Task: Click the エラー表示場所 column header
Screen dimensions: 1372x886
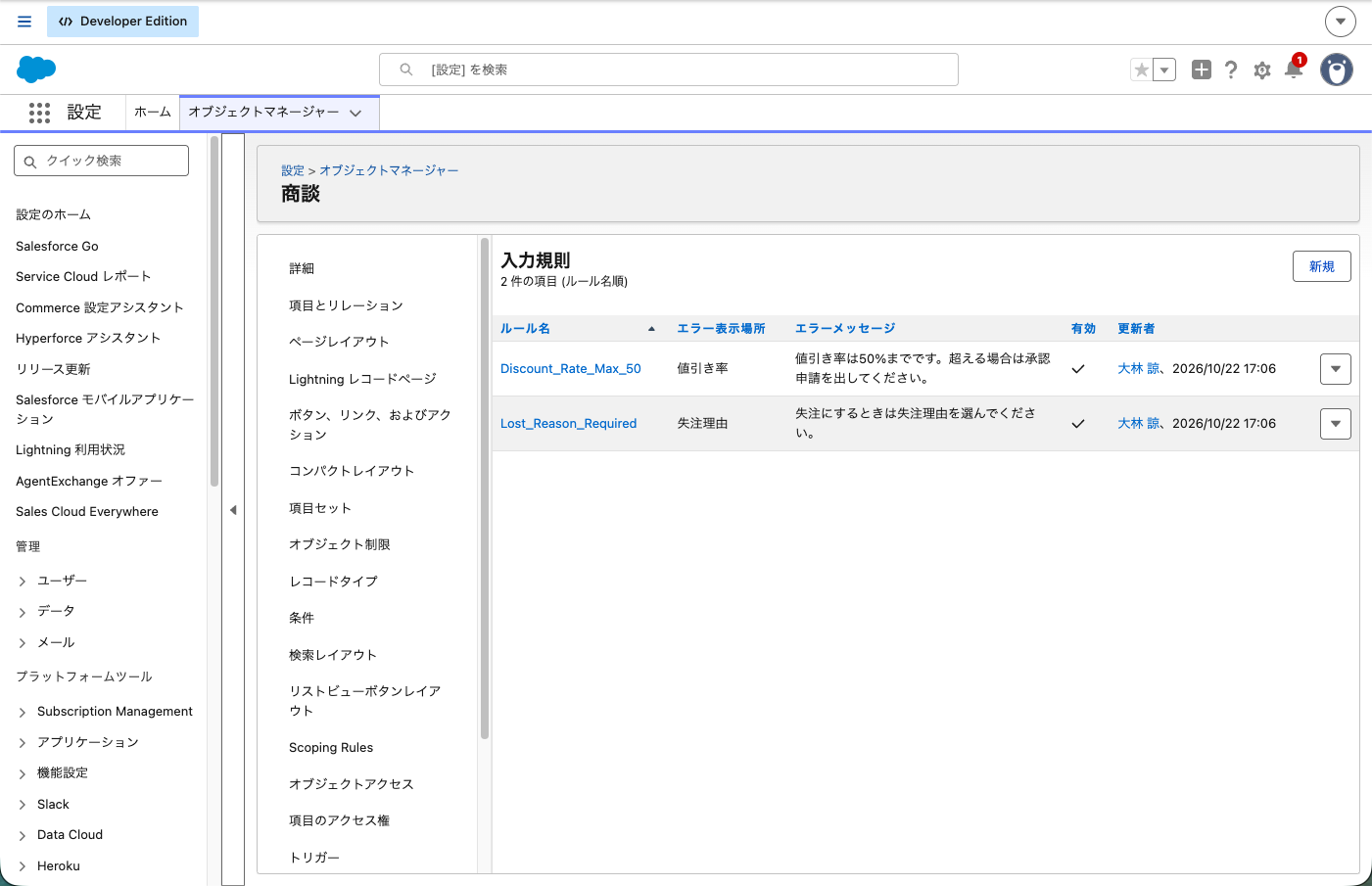Action: tap(722, 329)
